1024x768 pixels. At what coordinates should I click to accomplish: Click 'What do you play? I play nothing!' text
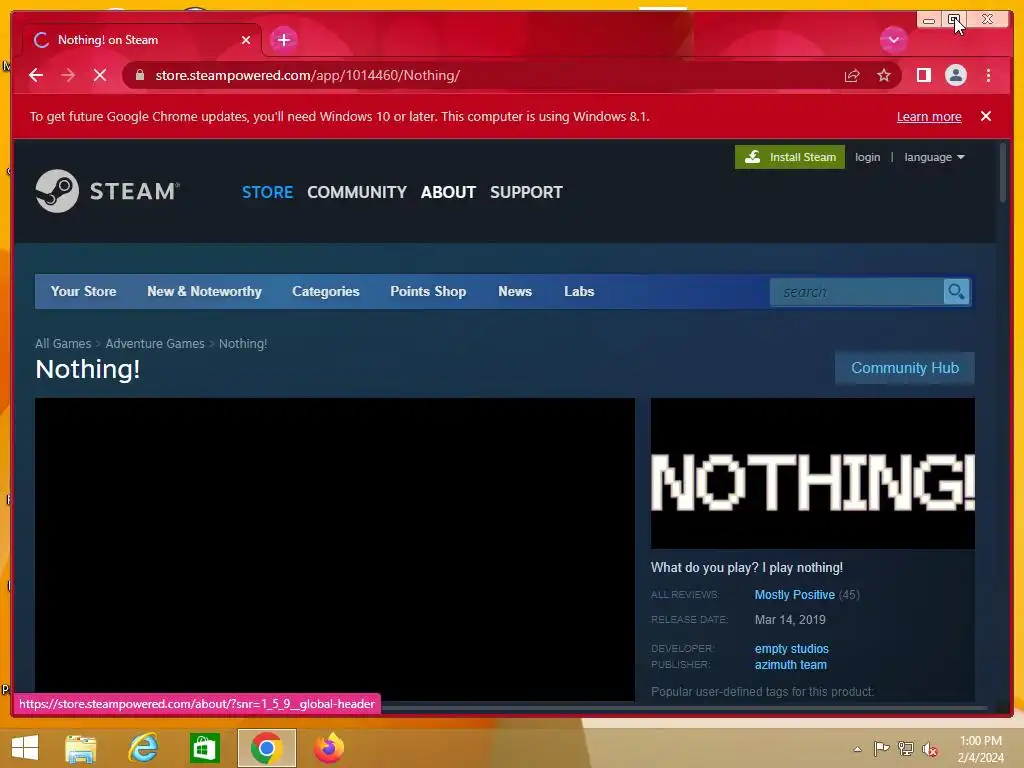tap(746, 568)
